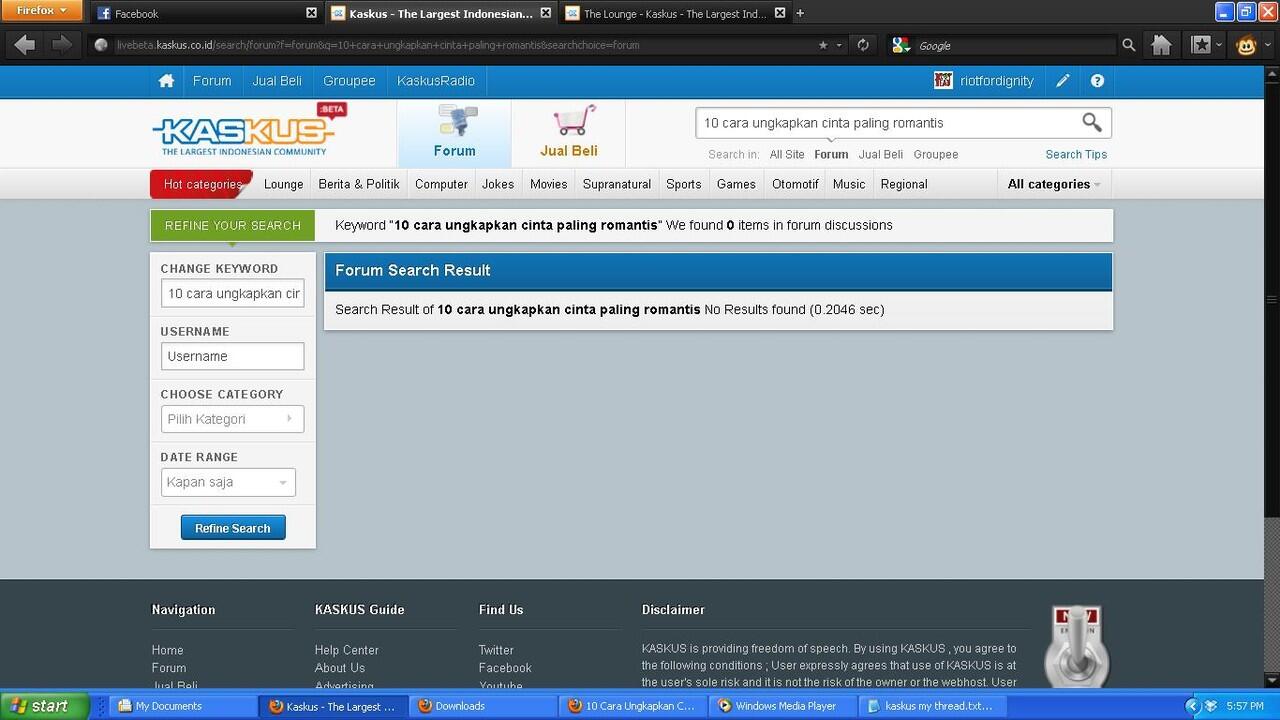Open Kapan saja date range dropdown
This screenshot has height=720, width=1280.
pos(228,482)
